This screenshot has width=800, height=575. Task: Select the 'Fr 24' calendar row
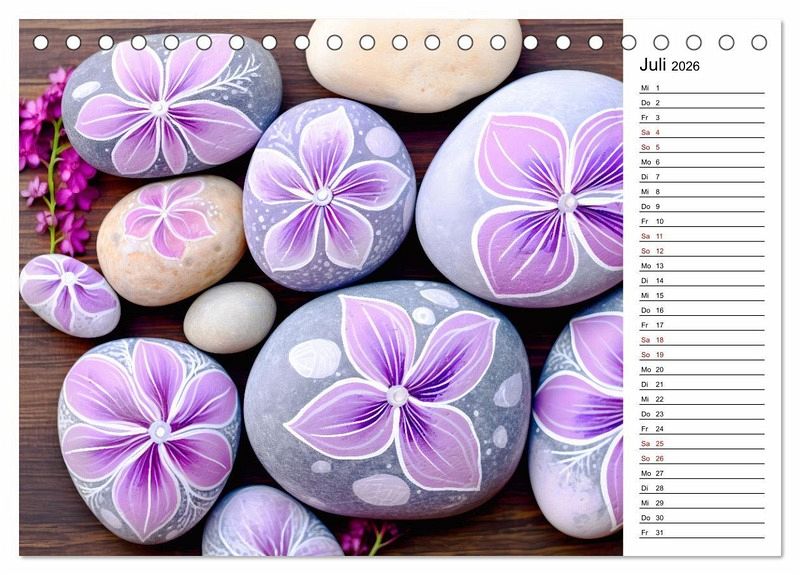coord(702,428)
